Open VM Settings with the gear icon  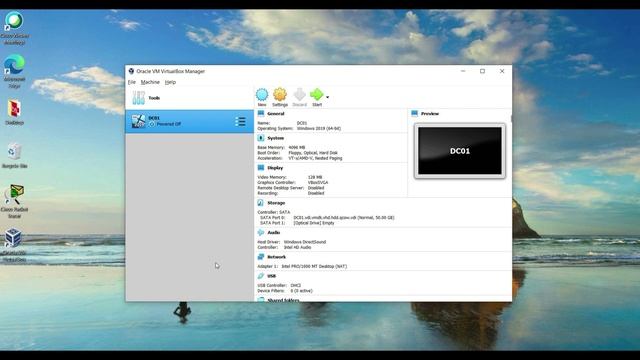coord(280,95)
